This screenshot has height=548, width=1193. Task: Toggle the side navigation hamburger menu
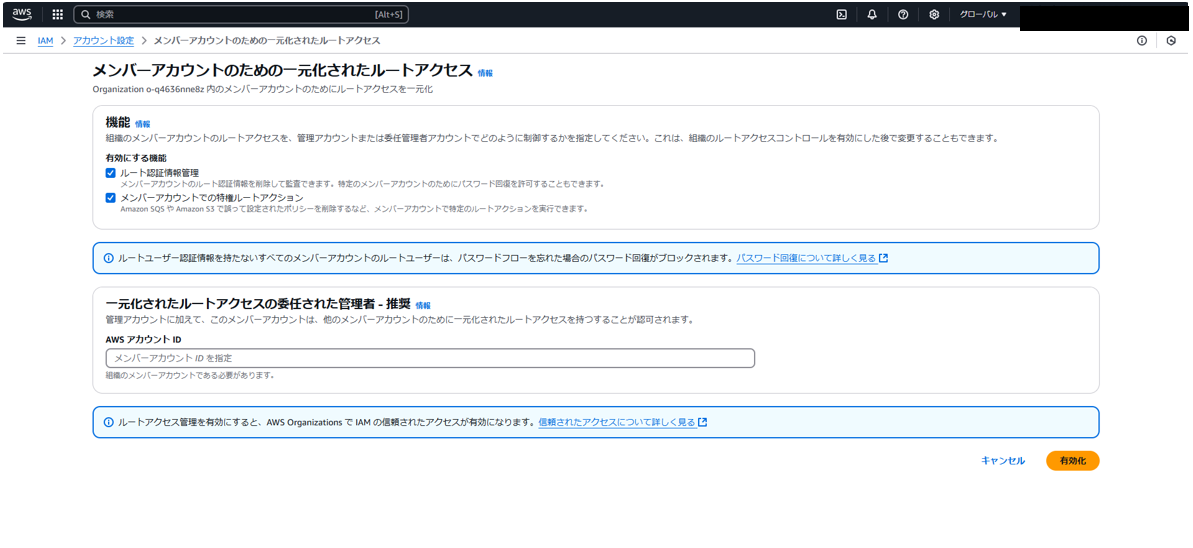21,40
